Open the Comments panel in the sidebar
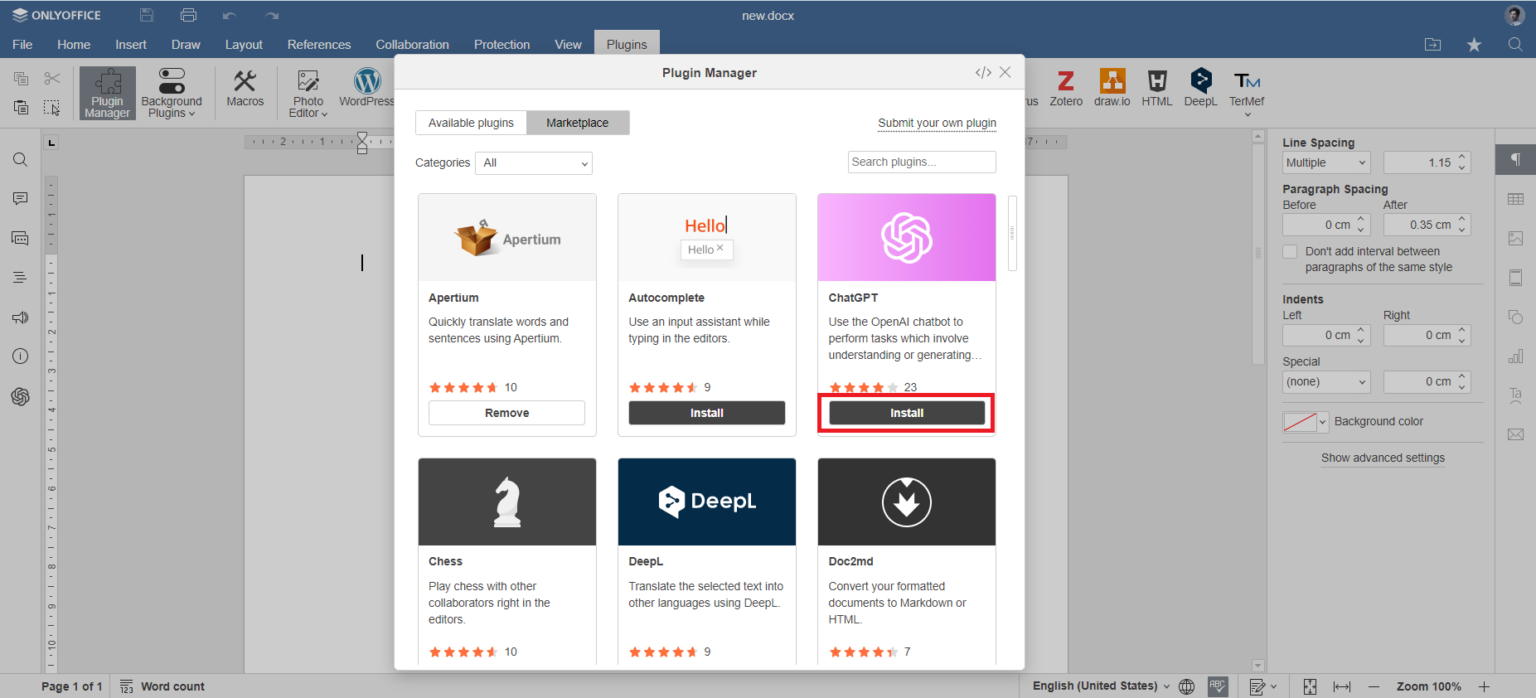The image size is (1536, 698). 20,198
